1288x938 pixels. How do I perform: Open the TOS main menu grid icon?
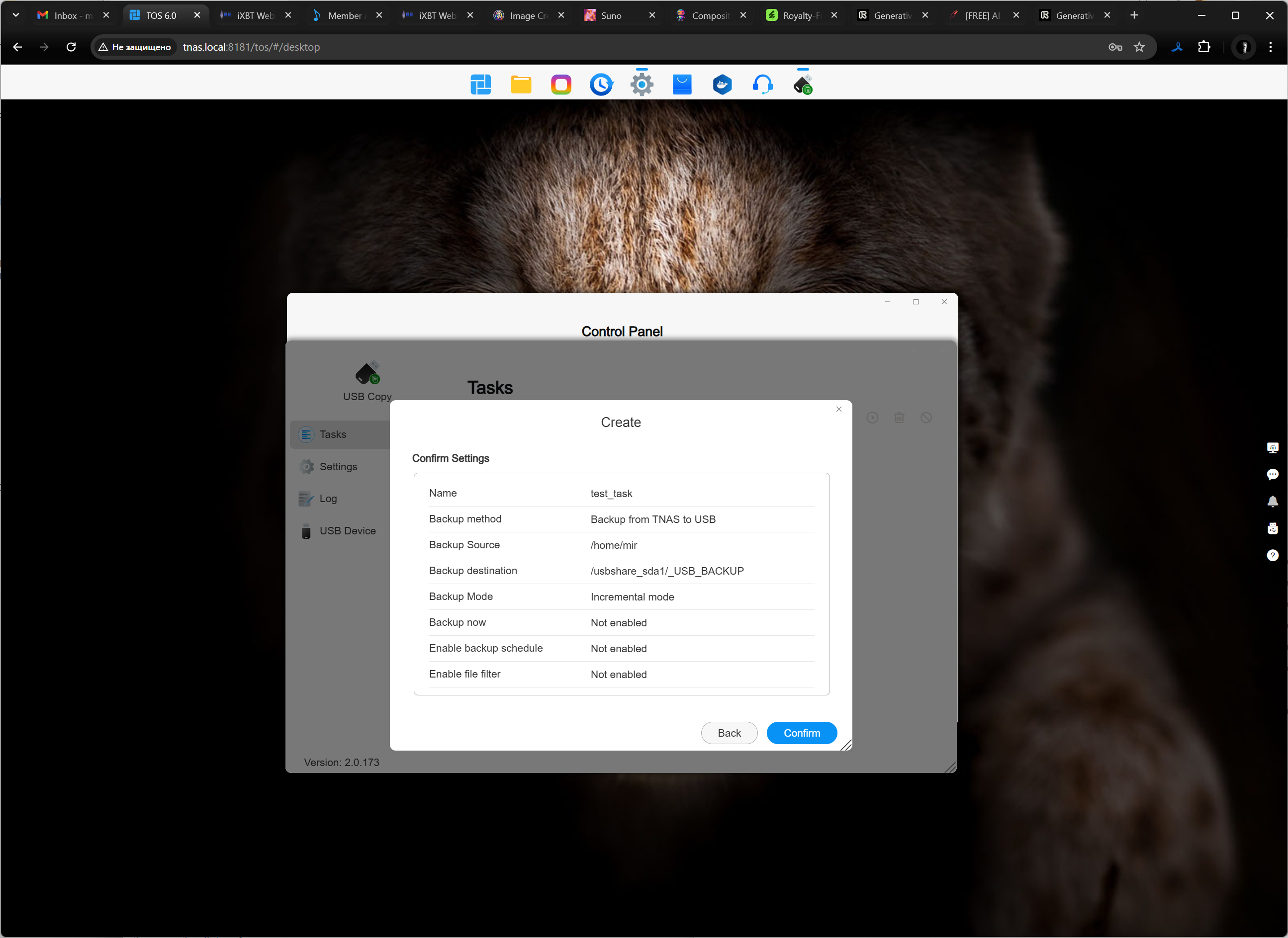point(480,85)
